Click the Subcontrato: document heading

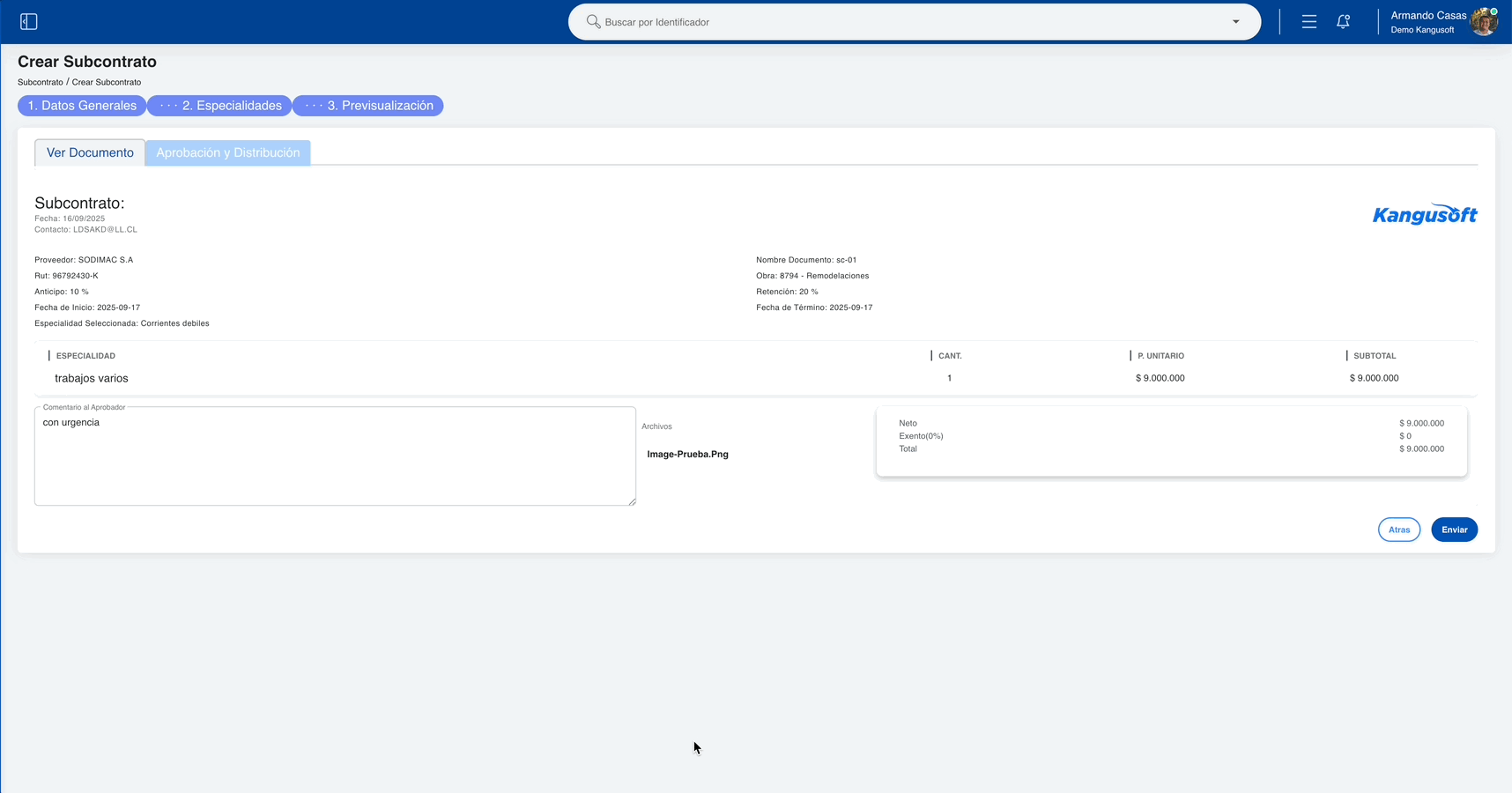tap(79, 203)
